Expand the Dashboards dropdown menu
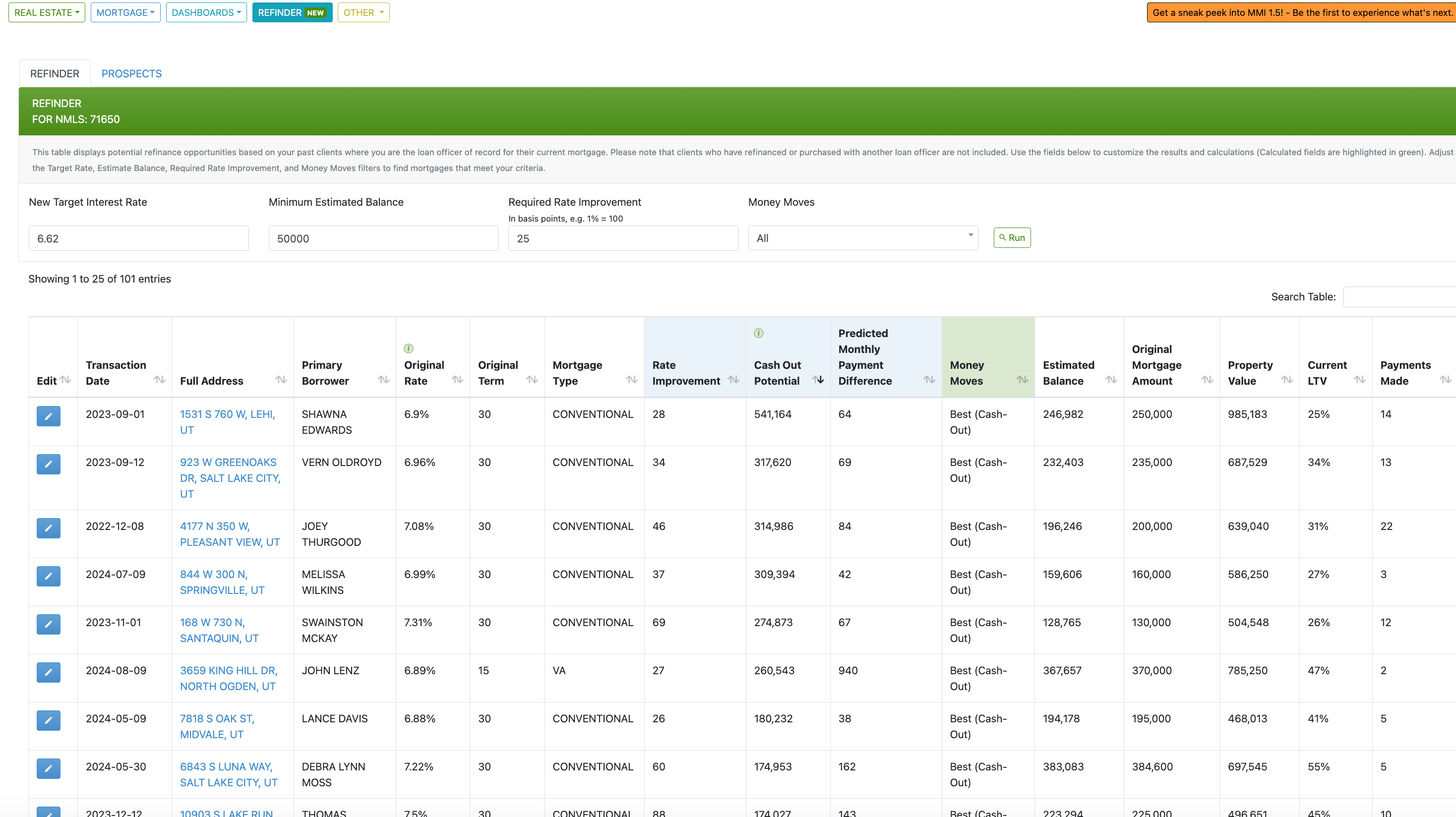1456x817 pixels. (206, 12)
